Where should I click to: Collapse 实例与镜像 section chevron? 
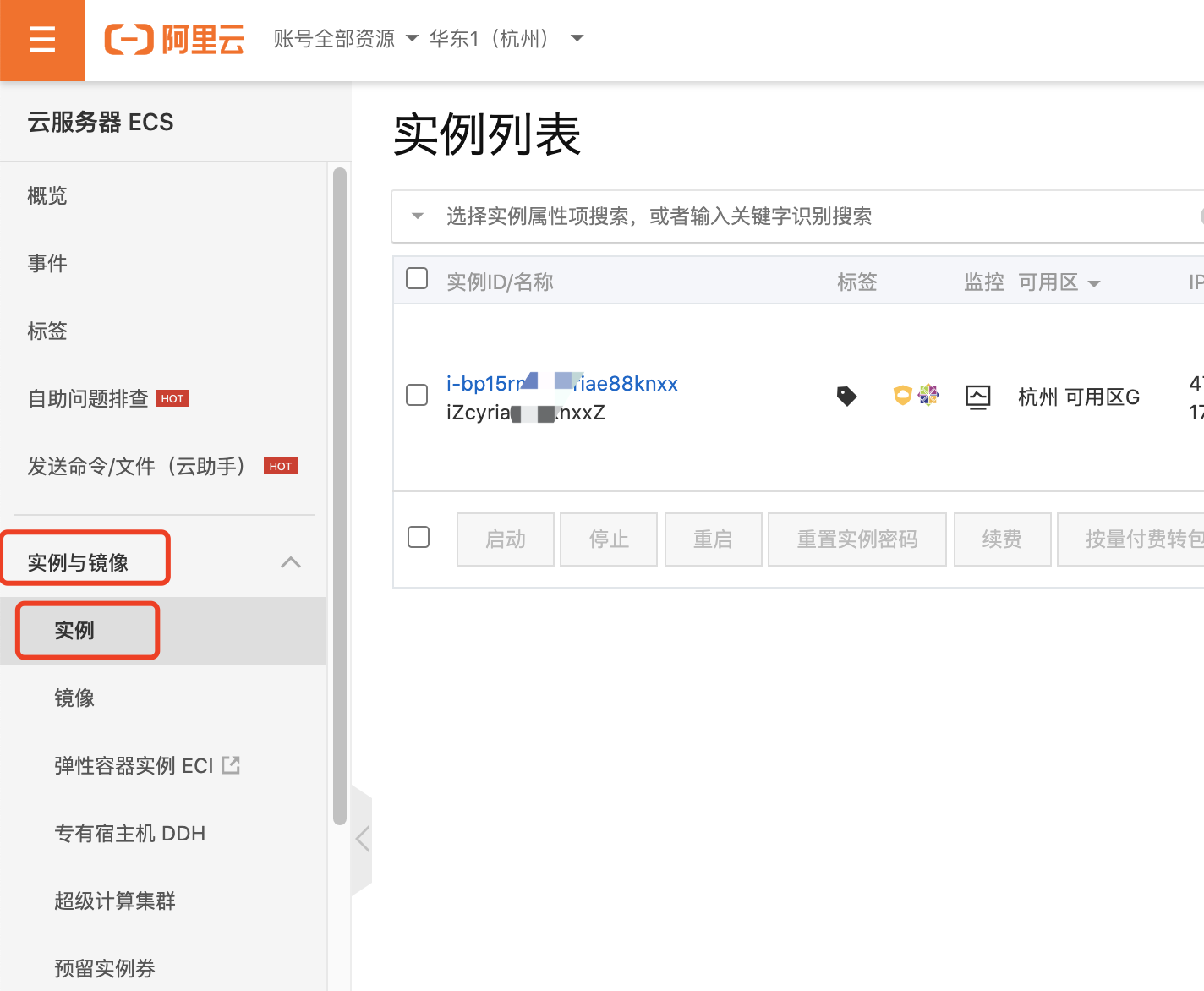(291, 562)
